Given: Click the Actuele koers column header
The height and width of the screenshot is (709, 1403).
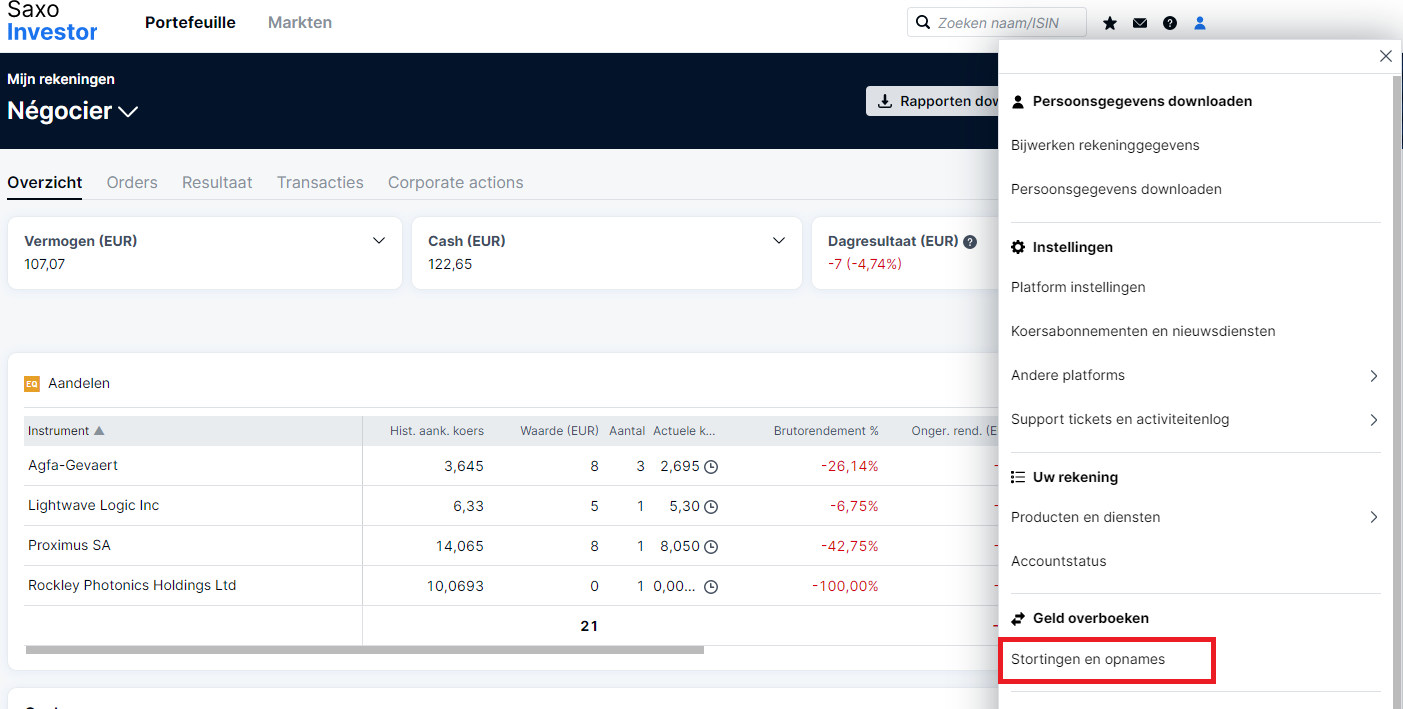Looking at the screenshot, I should tap(685, 431).
